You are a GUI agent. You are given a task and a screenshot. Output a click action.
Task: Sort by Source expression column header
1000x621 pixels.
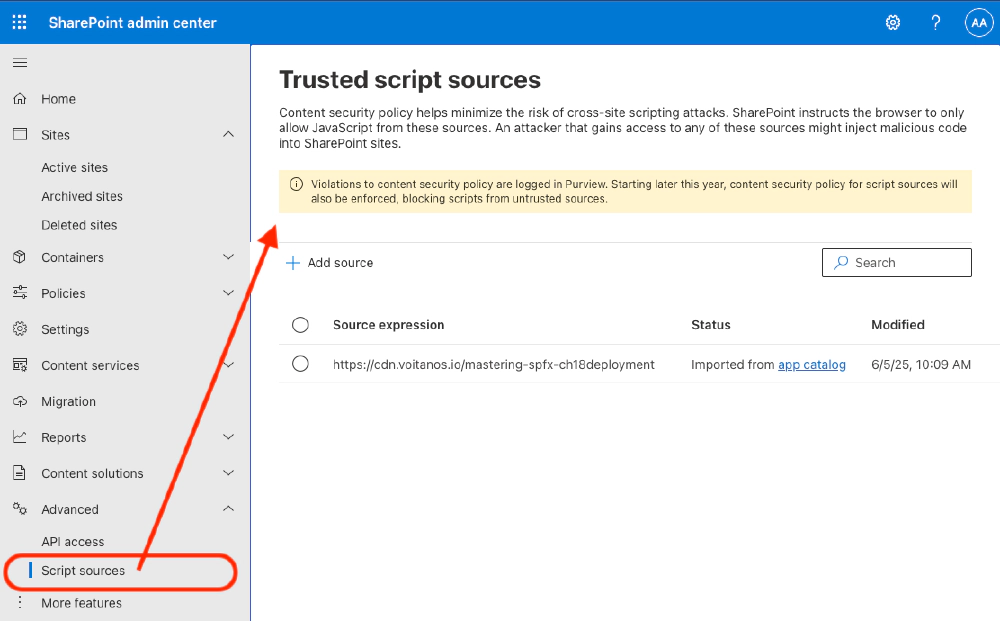click(x=388, y=325)
